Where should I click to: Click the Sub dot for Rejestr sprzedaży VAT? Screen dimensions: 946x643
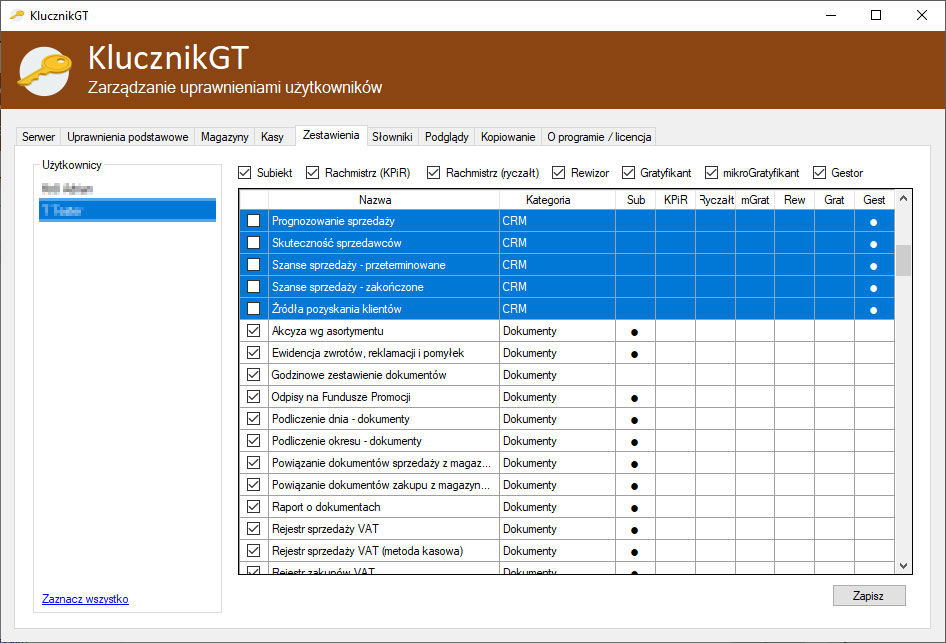634,530
